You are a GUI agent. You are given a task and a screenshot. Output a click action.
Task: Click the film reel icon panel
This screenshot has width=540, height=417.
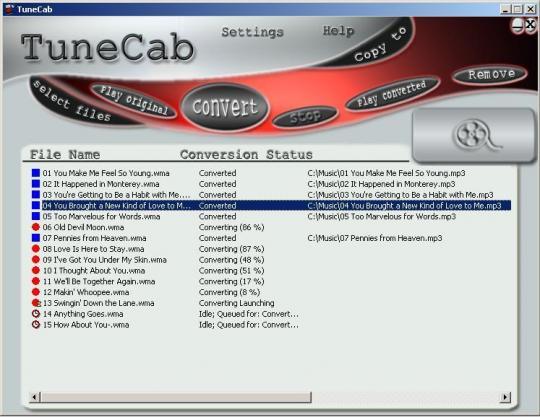474,135
